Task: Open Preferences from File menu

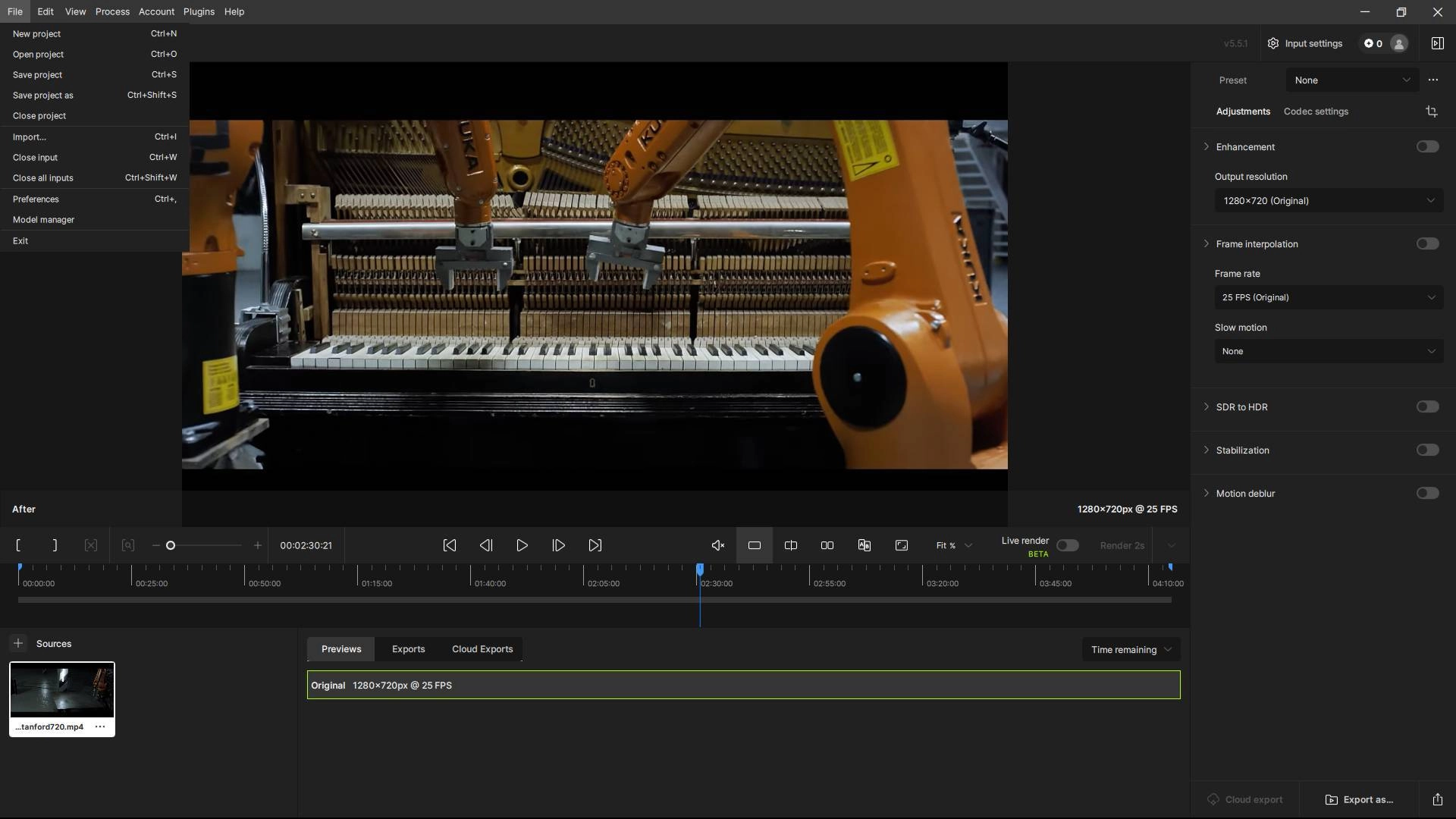Action: [x=95, y=199]
